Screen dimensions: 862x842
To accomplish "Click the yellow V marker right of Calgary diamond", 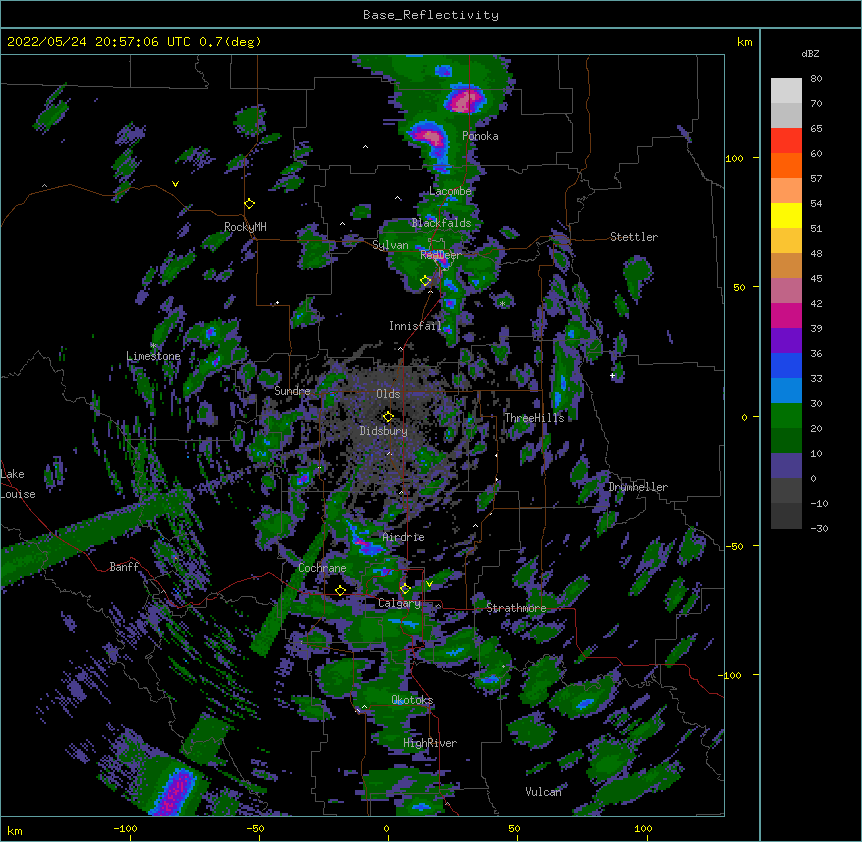I will (429, 584).
